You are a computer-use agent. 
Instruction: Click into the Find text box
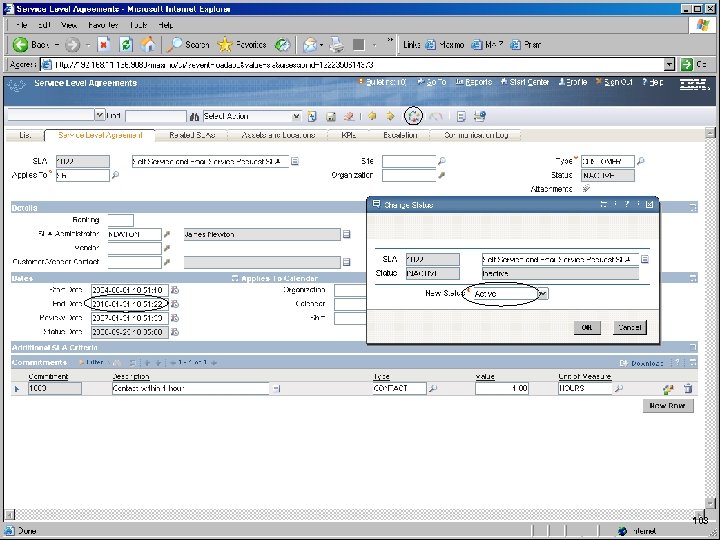[x=156, y=117]
